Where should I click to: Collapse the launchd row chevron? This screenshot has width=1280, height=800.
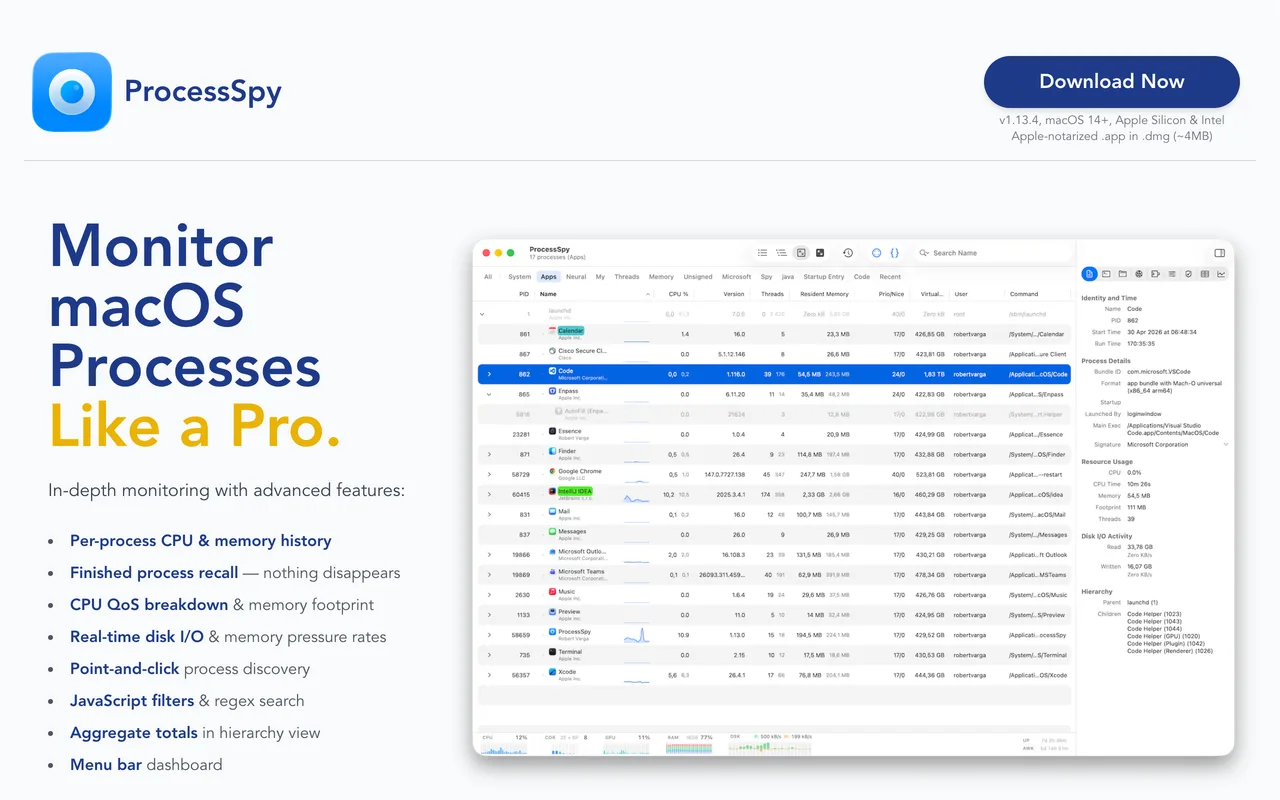click(482, 314)
